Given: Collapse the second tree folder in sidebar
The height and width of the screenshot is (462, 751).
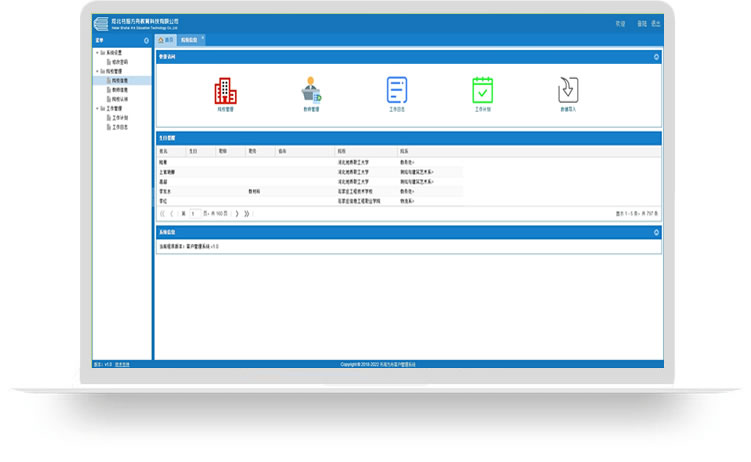Looking at the screenshot, I should point(97,71).
